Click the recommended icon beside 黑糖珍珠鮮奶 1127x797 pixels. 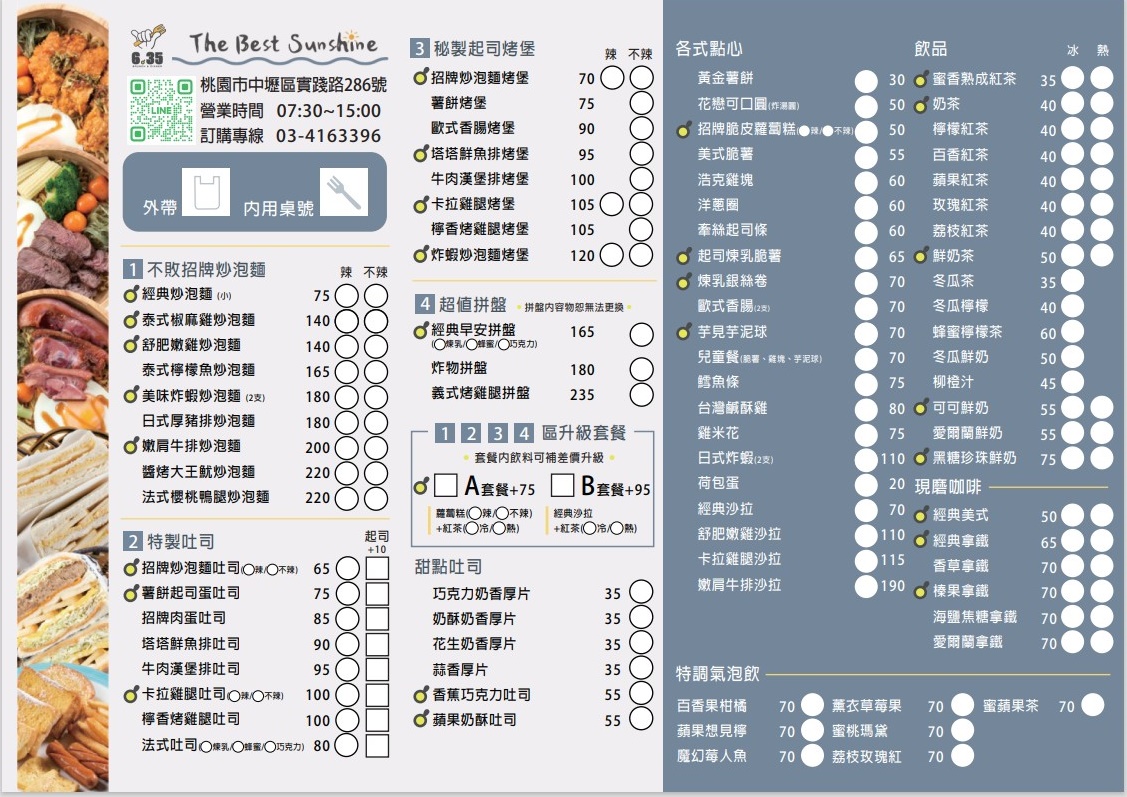pyautogui.click(x=921, y=458)
